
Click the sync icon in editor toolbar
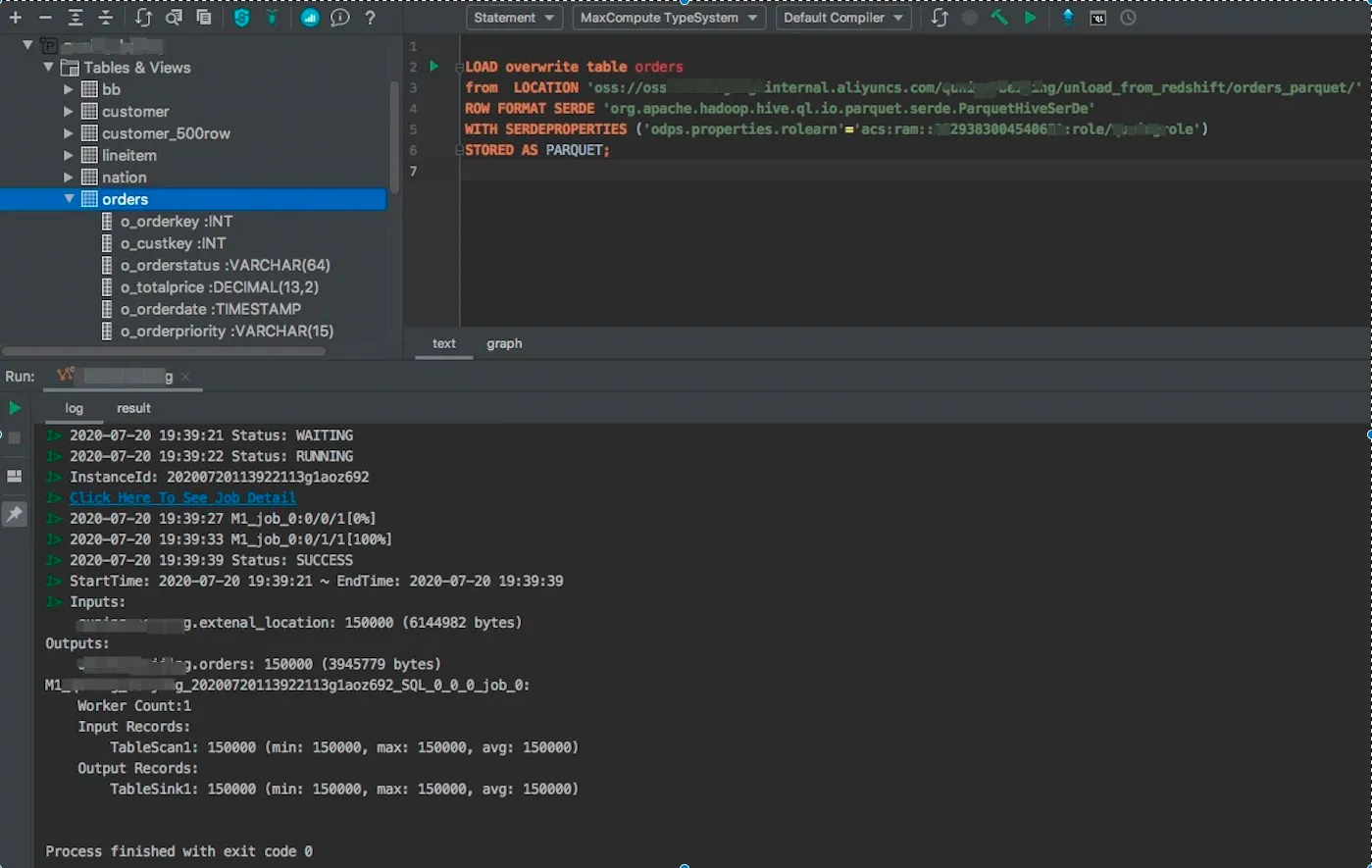[x=940, y=18]
